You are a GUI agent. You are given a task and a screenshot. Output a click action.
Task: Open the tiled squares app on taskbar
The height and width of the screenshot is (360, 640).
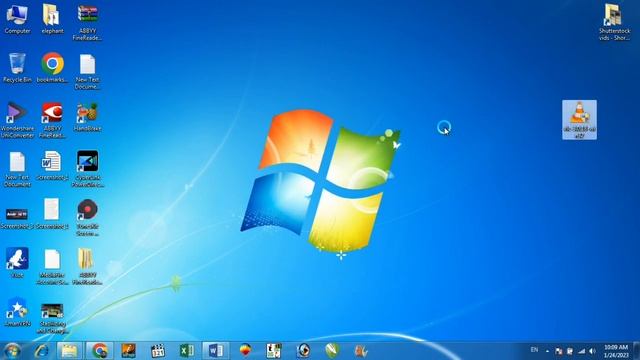click(274, 351)
